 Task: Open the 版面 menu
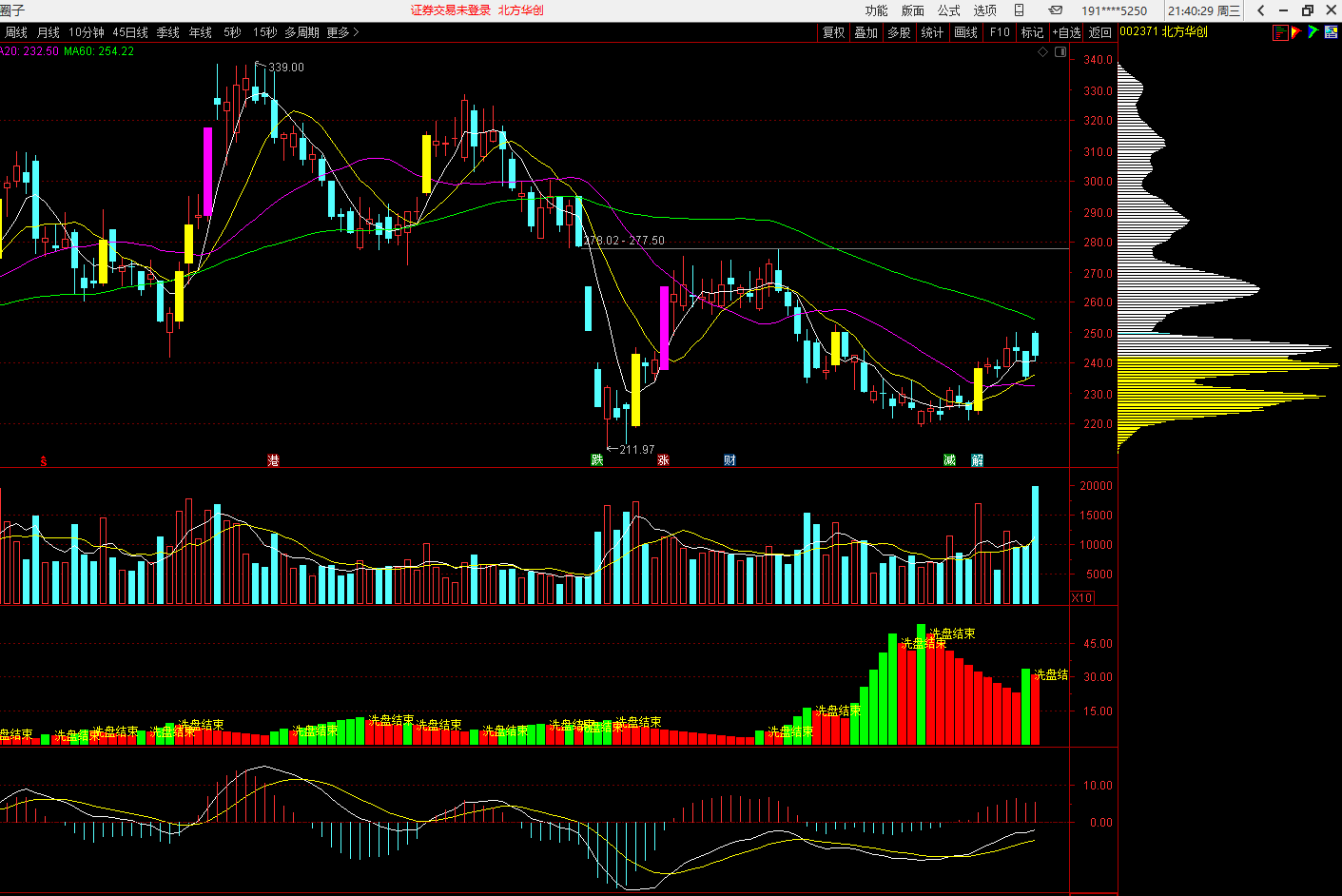tap(912, 10)
